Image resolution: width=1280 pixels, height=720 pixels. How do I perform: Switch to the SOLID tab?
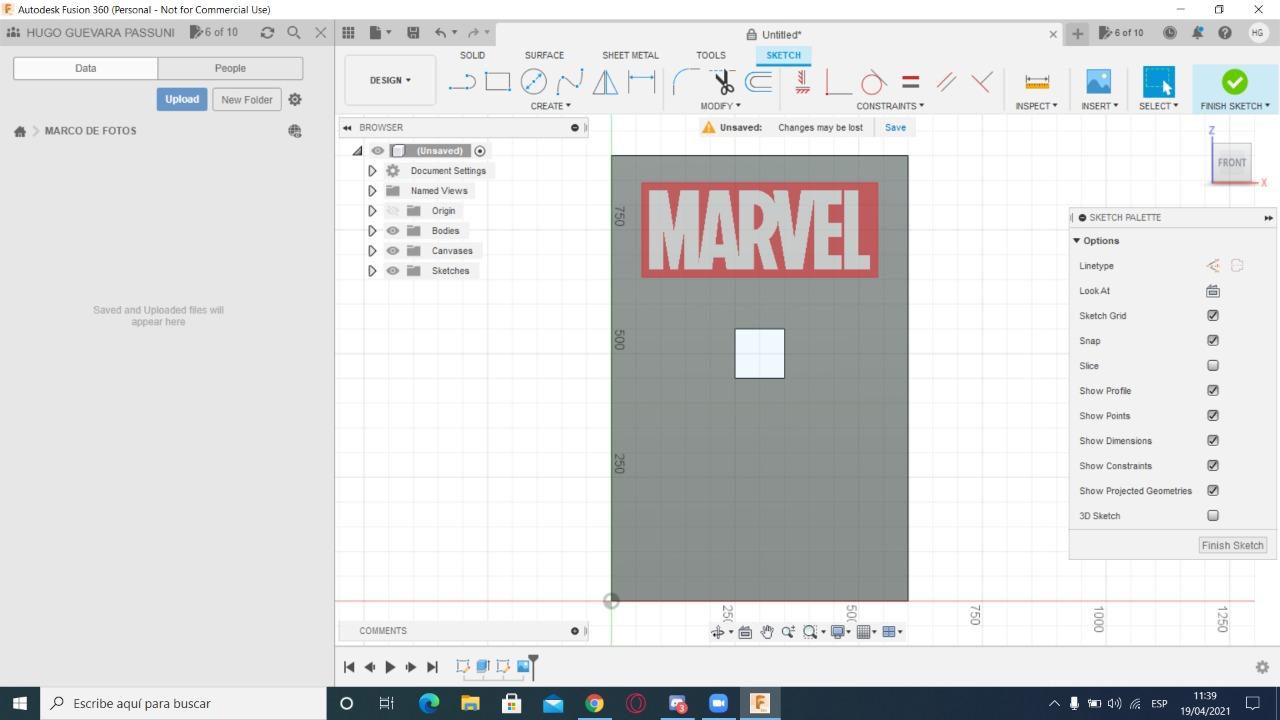pos(472,55)
